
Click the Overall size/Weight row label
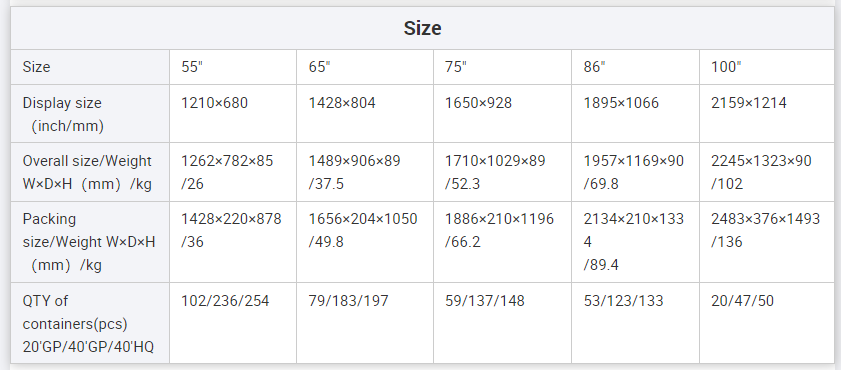[90, 172]
